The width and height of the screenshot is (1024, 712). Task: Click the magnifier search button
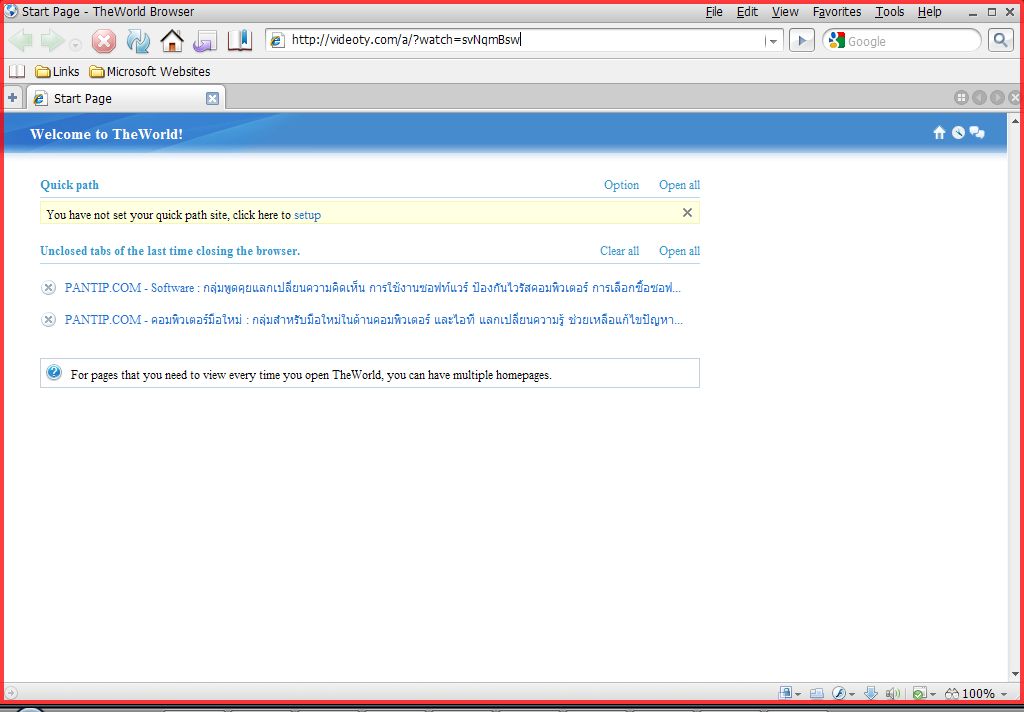[x=1000, y=40]
